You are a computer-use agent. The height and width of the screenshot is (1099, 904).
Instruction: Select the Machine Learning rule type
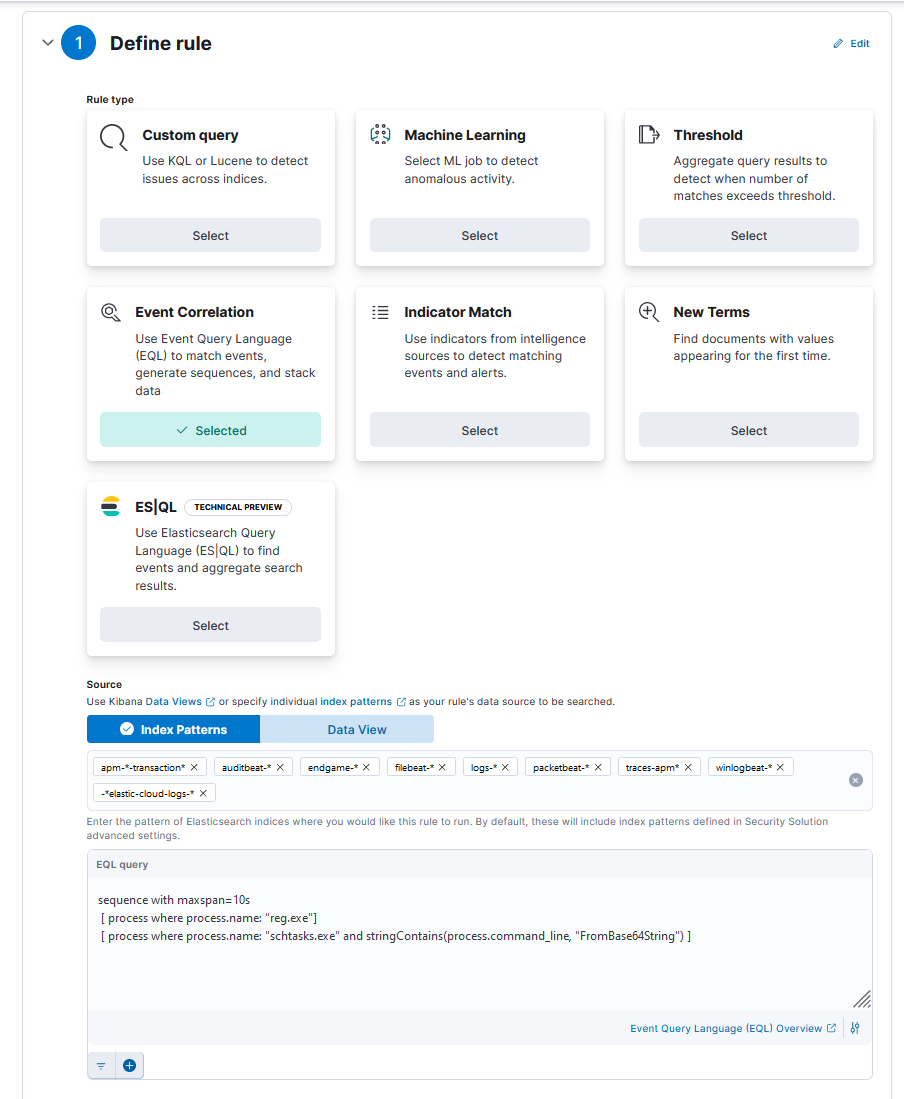point(479,236)
